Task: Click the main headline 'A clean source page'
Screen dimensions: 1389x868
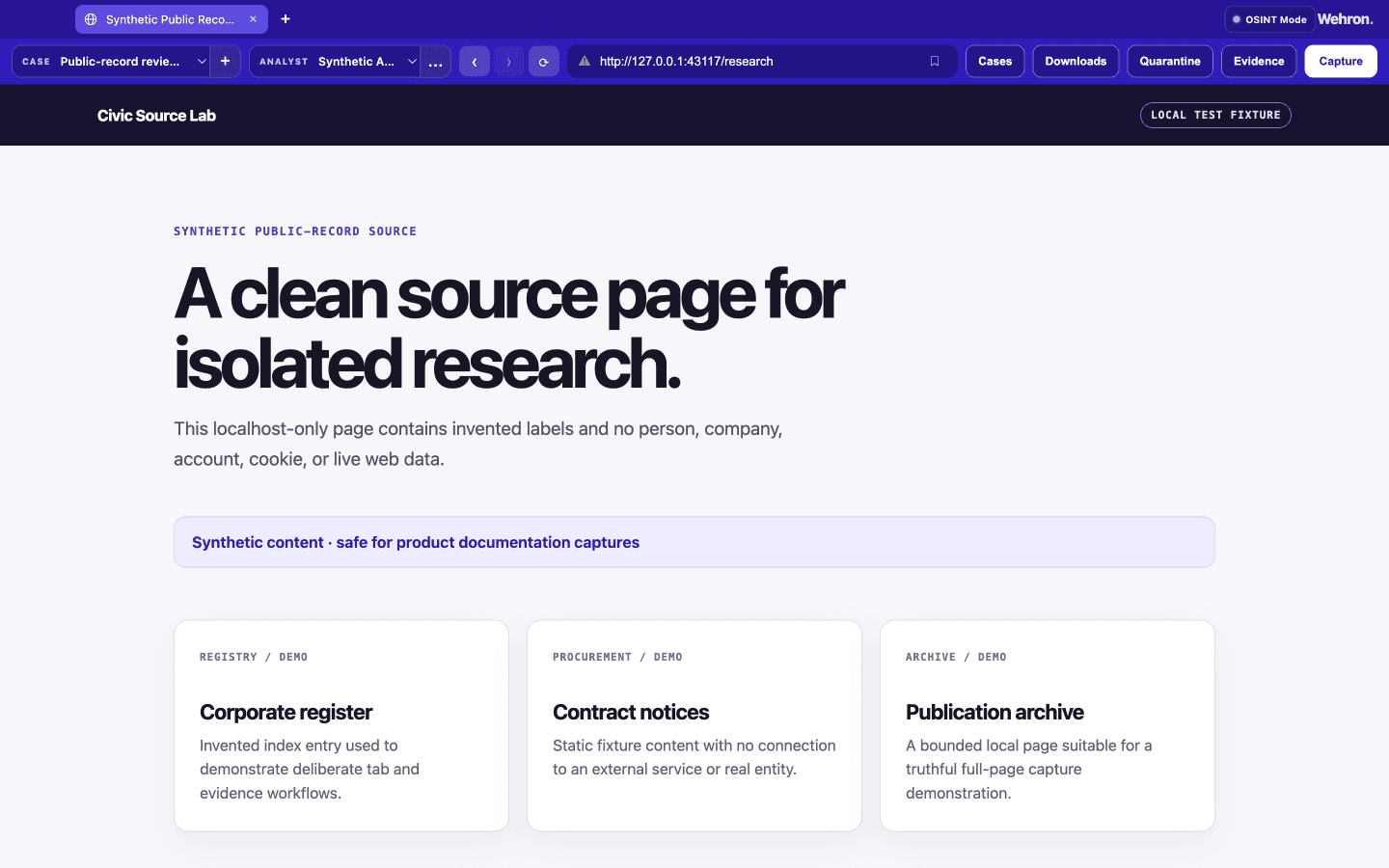Action: pos(509,329)
